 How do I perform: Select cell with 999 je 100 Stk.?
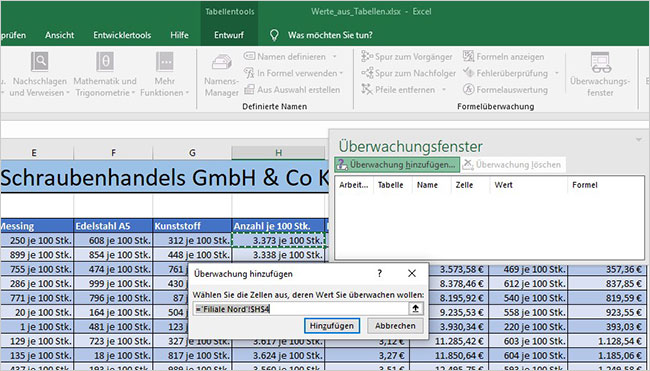coord(113,284)
